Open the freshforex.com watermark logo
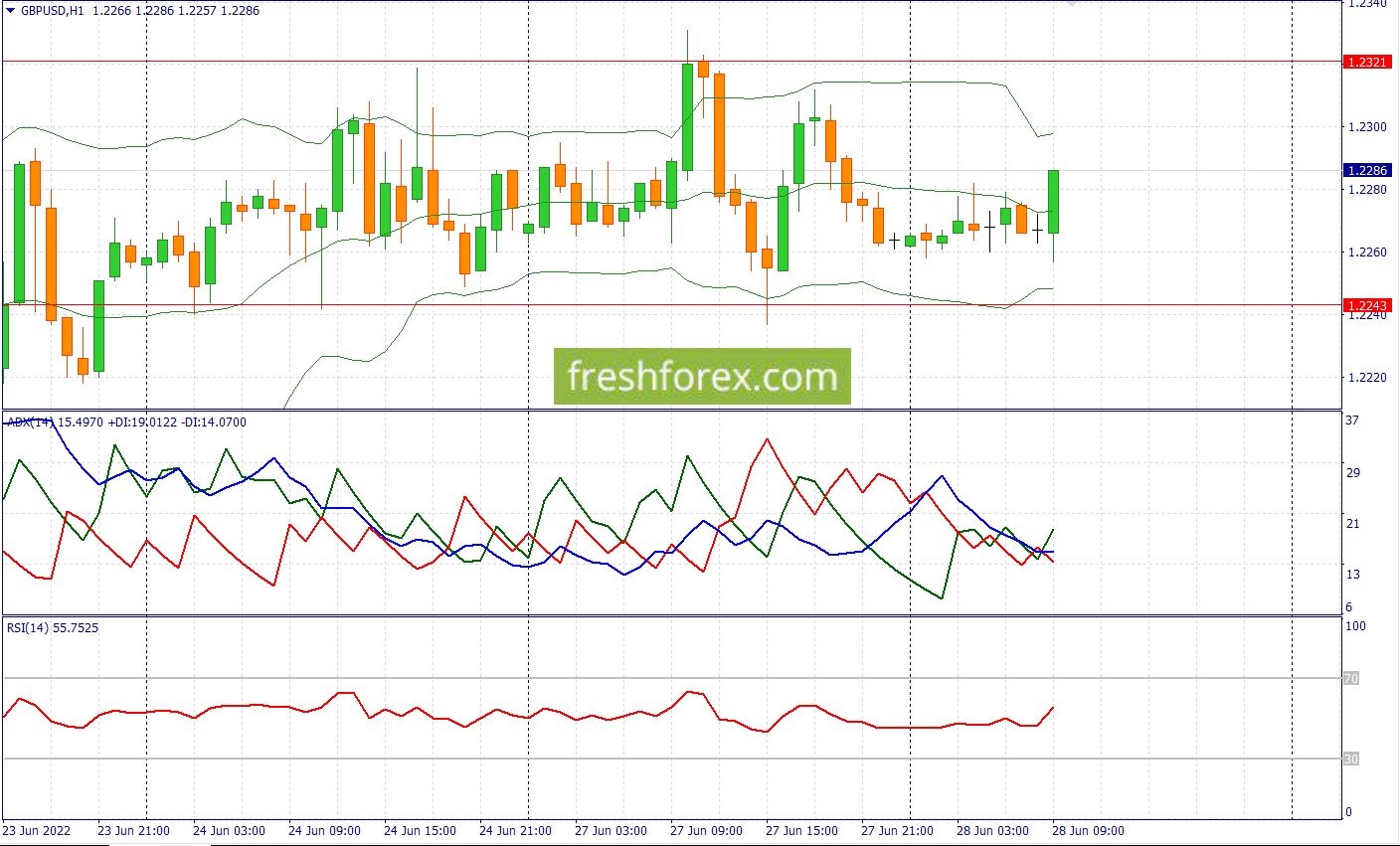Screen dimensions: 1400x846 point(702,377)
